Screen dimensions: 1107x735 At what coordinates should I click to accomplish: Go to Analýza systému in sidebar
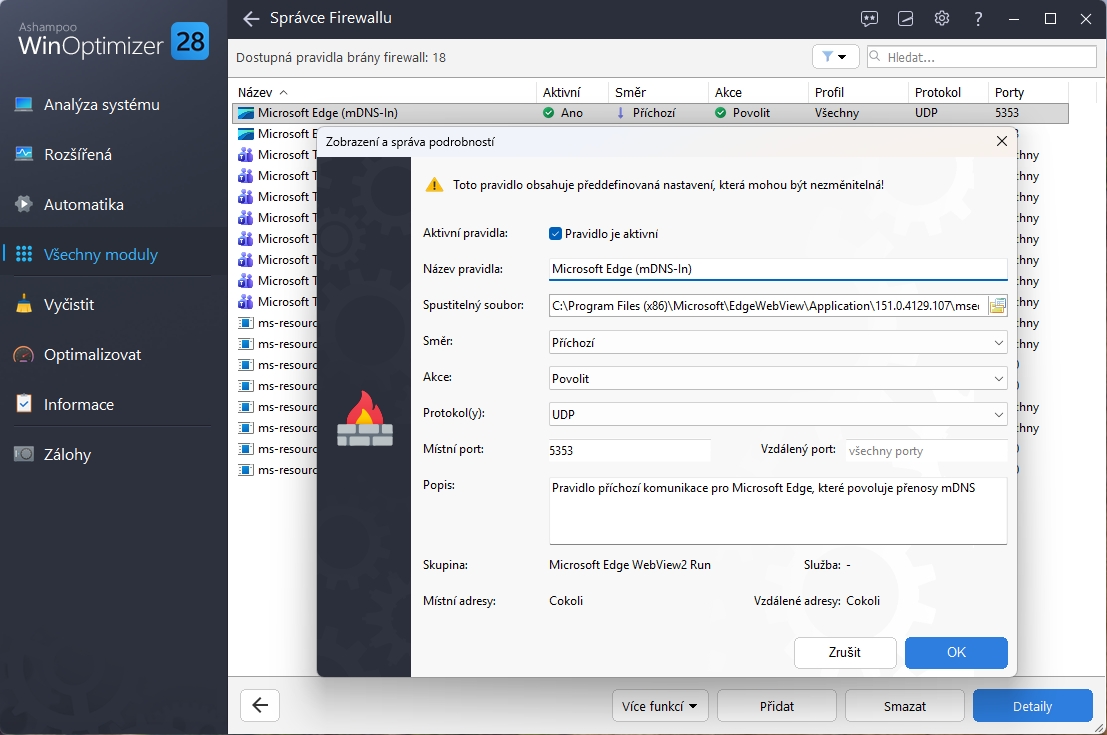point(102,104)
